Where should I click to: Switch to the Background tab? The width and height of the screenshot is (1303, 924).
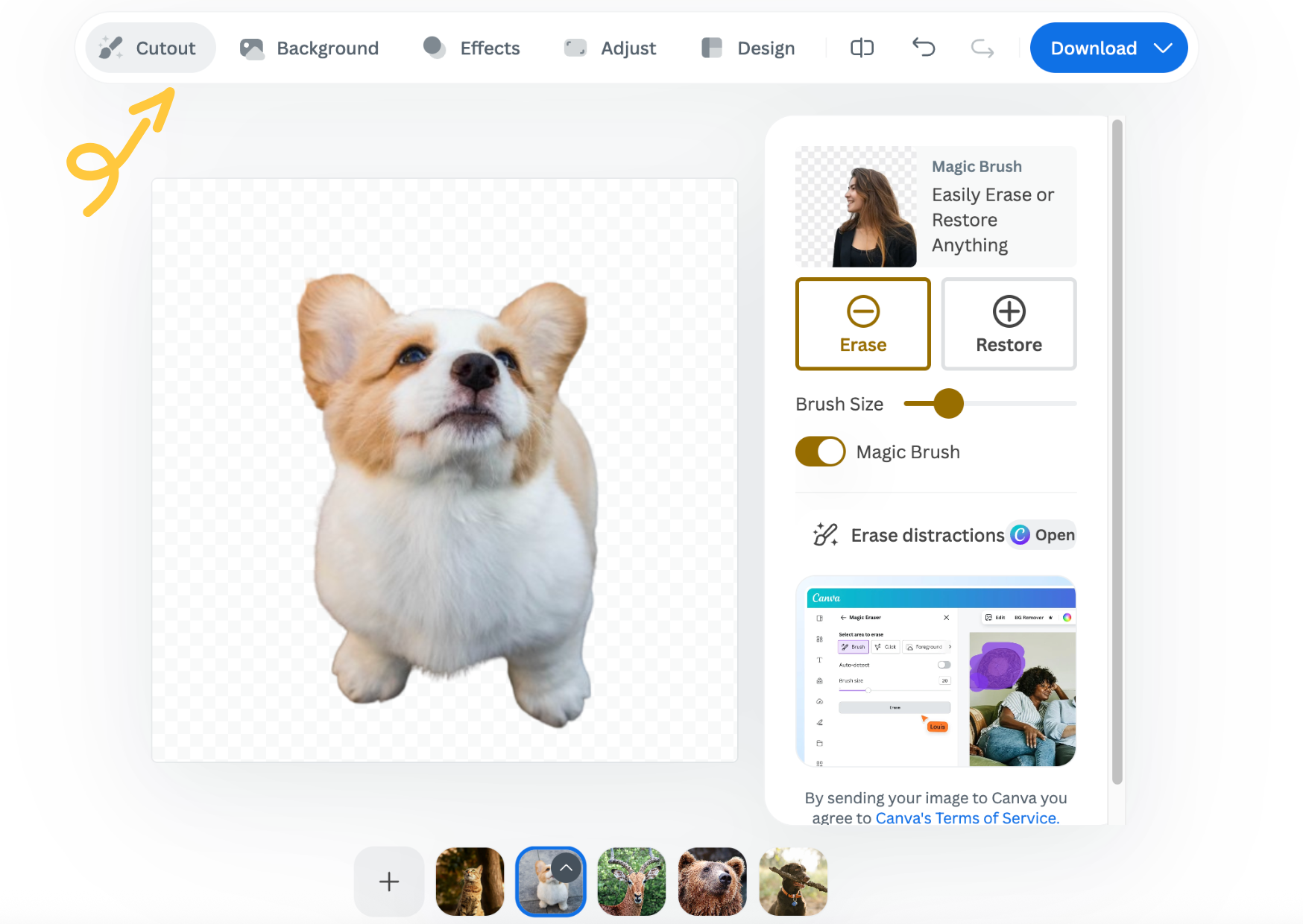309,48
